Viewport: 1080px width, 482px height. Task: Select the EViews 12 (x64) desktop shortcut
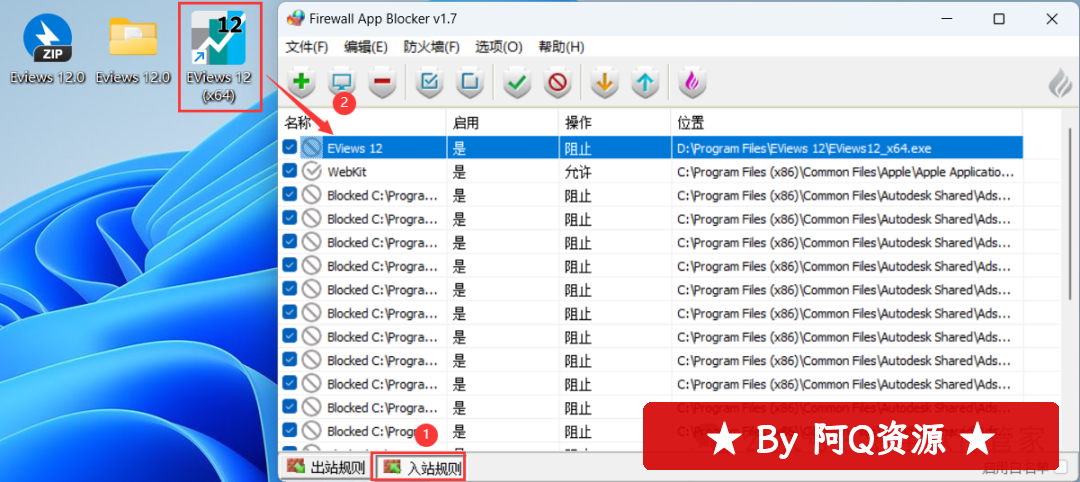219,57
